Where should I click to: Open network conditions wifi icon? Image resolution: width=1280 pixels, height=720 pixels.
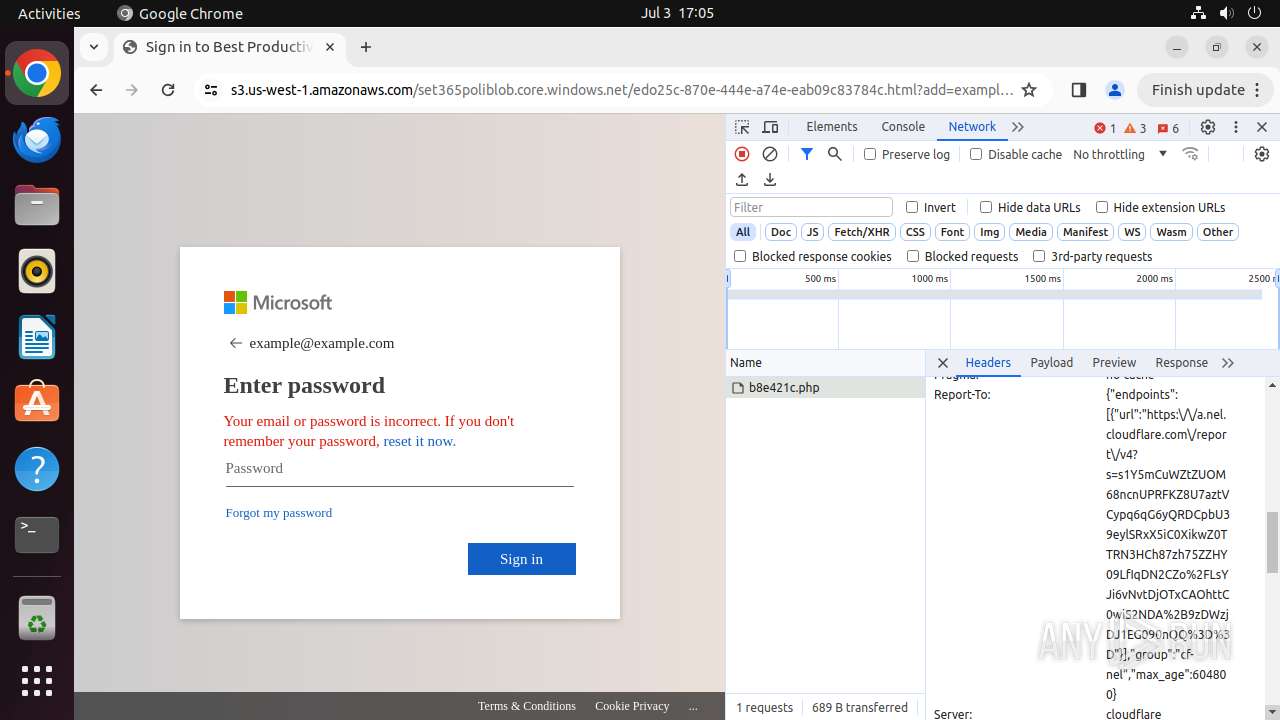[1190, 154]
